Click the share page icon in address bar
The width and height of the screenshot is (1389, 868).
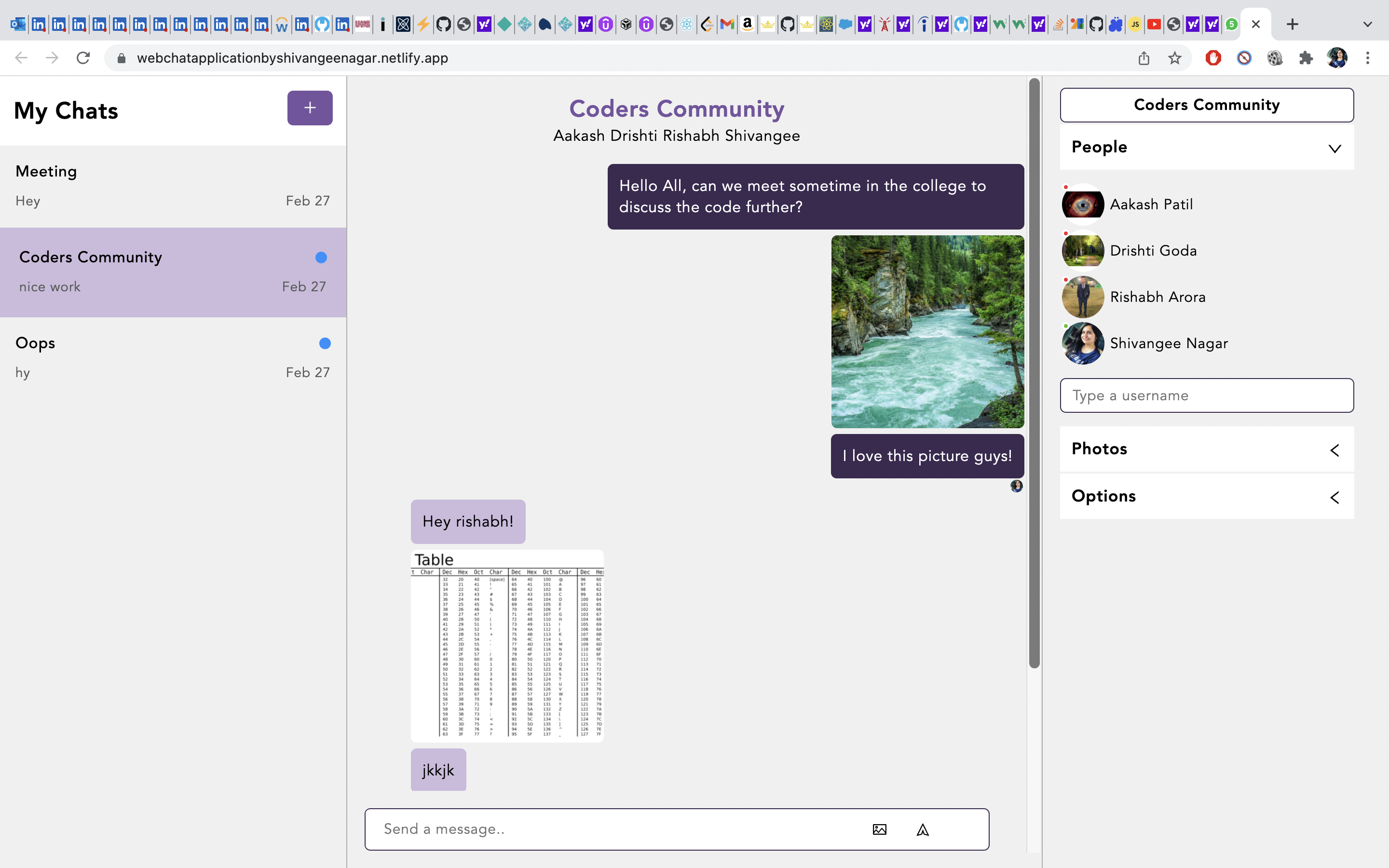(x=1144, y=58)
